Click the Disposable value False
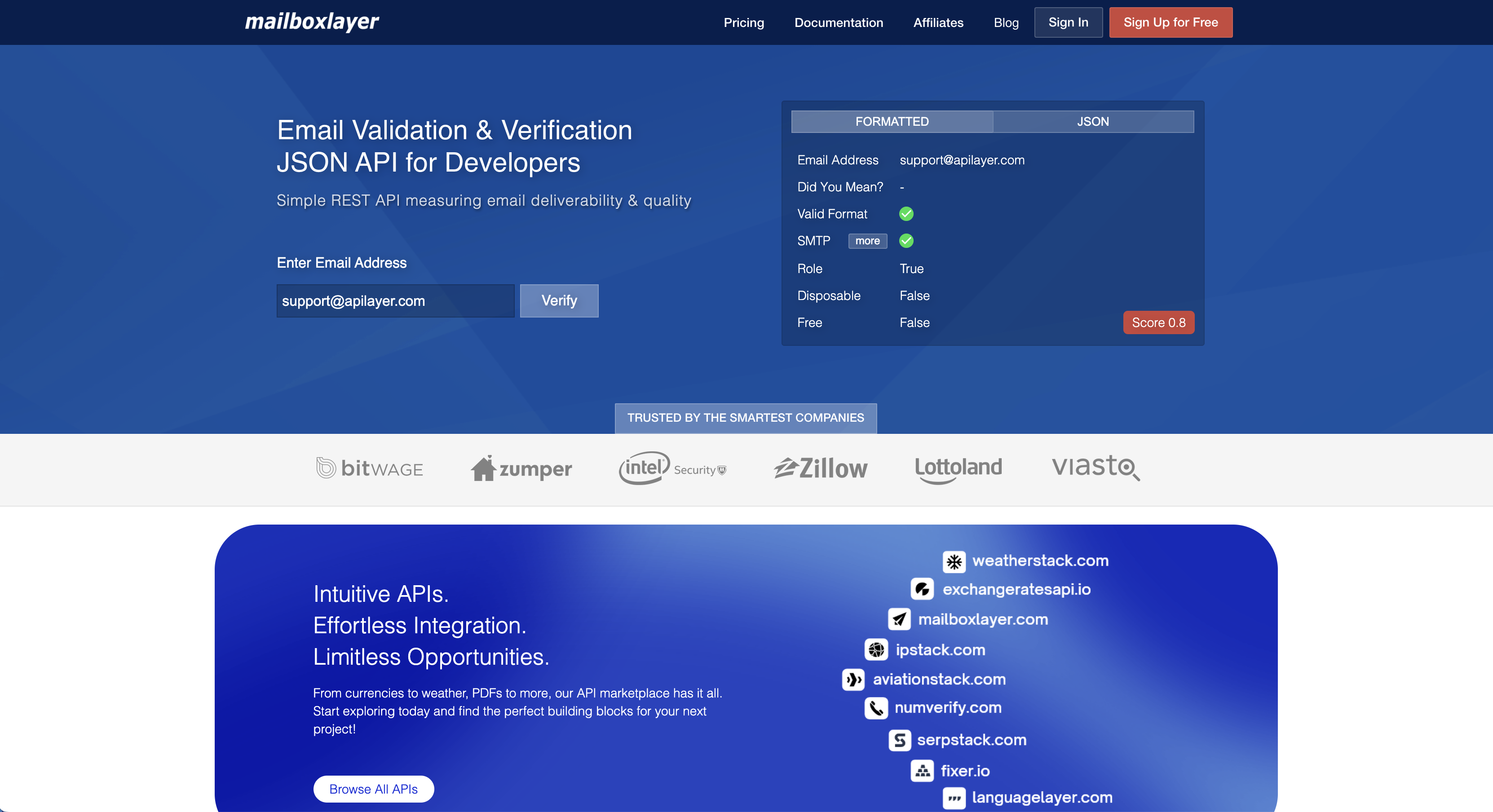Image resolution: width=1493 pixels, height=812 pixels. pyautogui.click(x=914, y=296)
